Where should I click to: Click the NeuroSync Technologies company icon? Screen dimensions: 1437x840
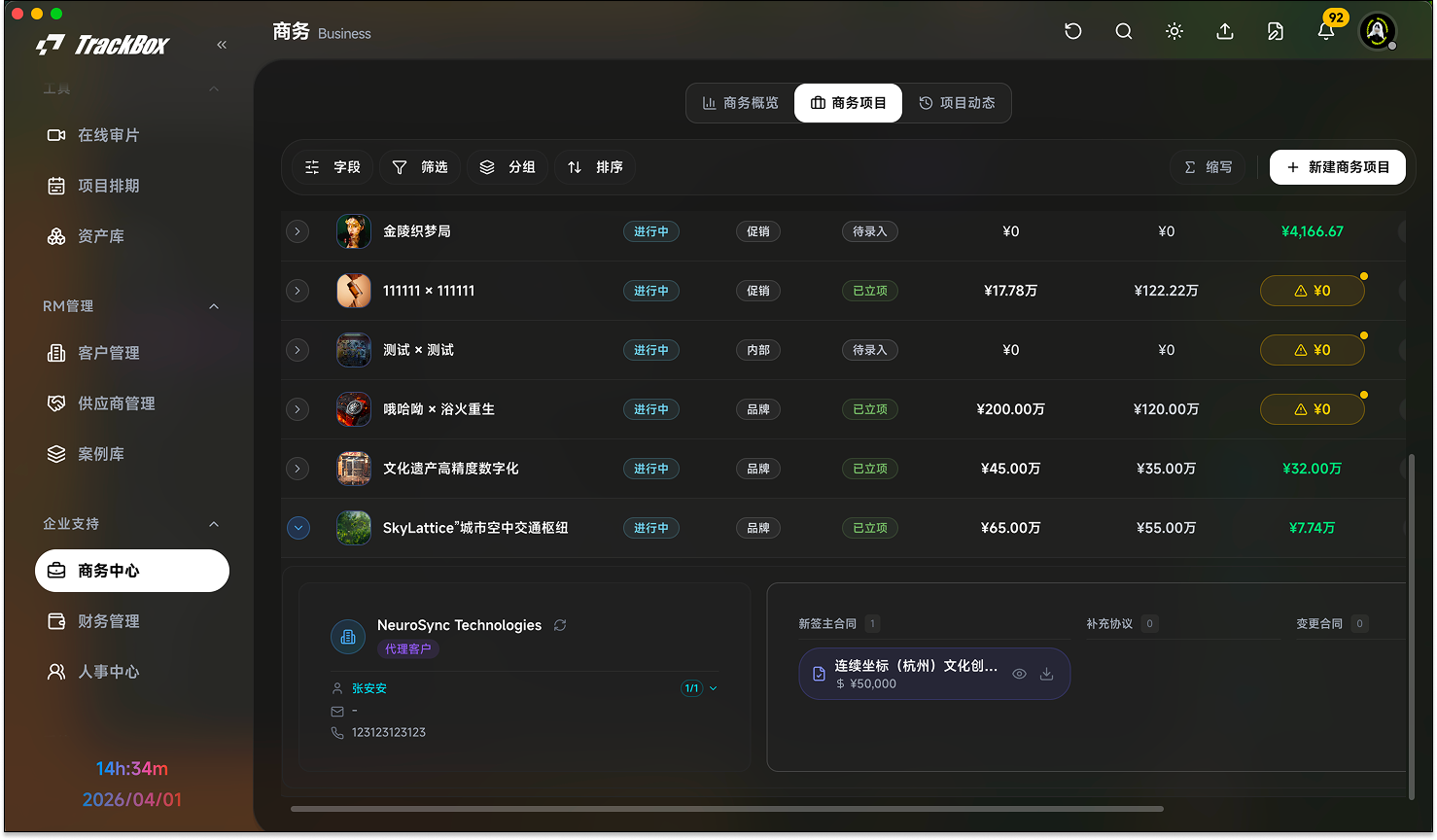[348, 637]
